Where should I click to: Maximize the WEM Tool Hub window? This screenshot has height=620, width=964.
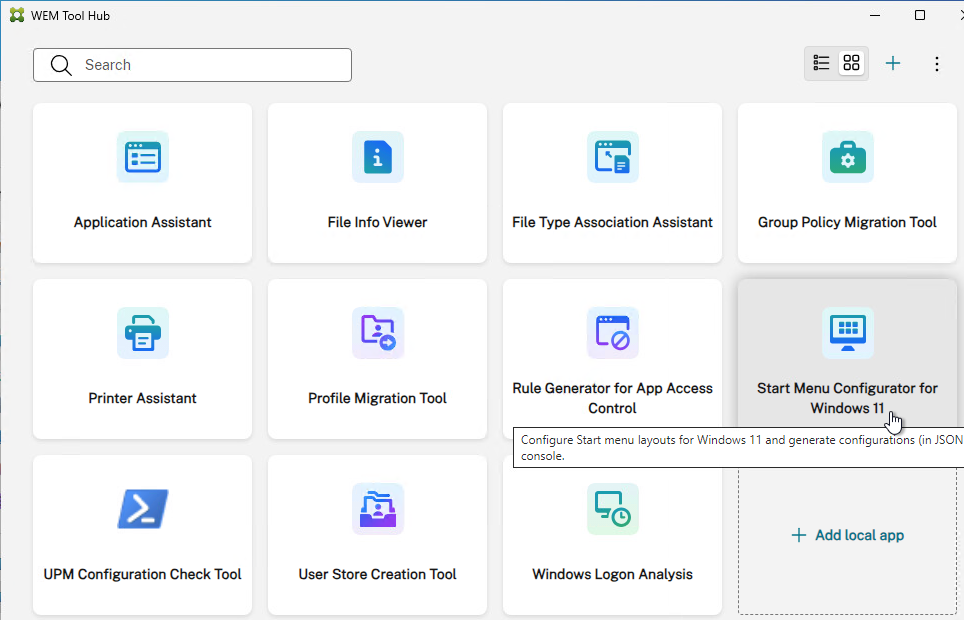click(920, 15)
